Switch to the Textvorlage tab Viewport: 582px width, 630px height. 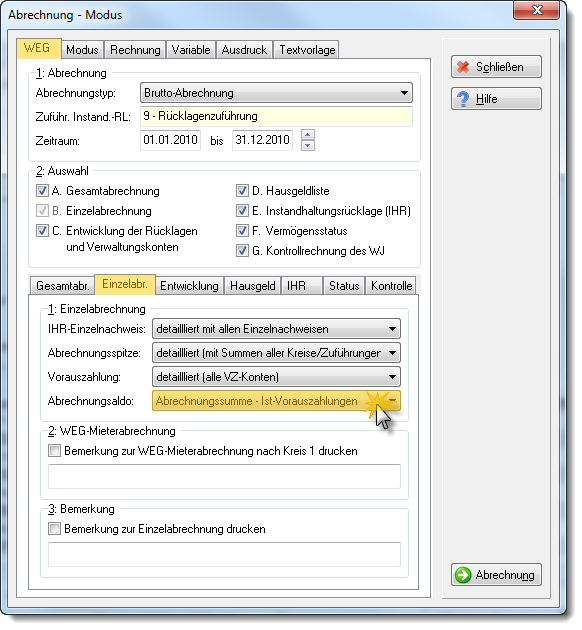pyautogui.click(x=307, y=50)
